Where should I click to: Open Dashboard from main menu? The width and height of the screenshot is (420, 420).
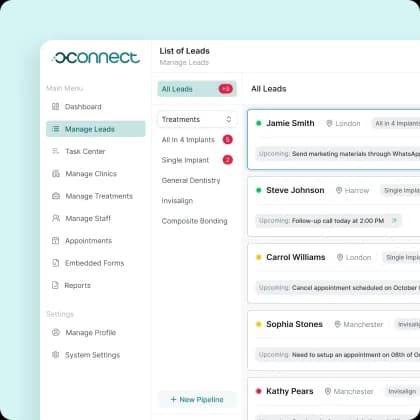pos(96,107)
